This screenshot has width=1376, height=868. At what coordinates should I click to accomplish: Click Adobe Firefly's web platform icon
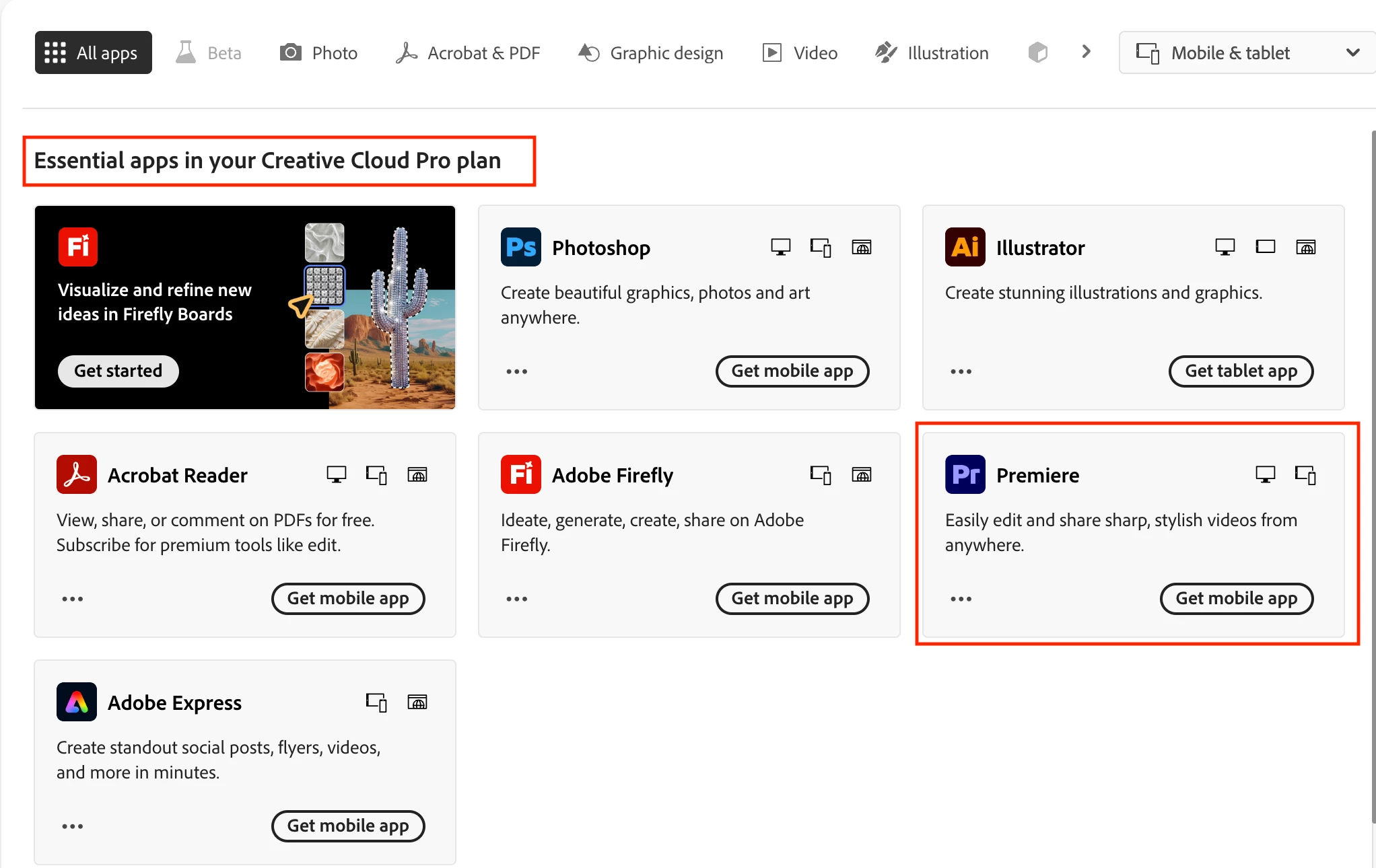tap(861, 474)
